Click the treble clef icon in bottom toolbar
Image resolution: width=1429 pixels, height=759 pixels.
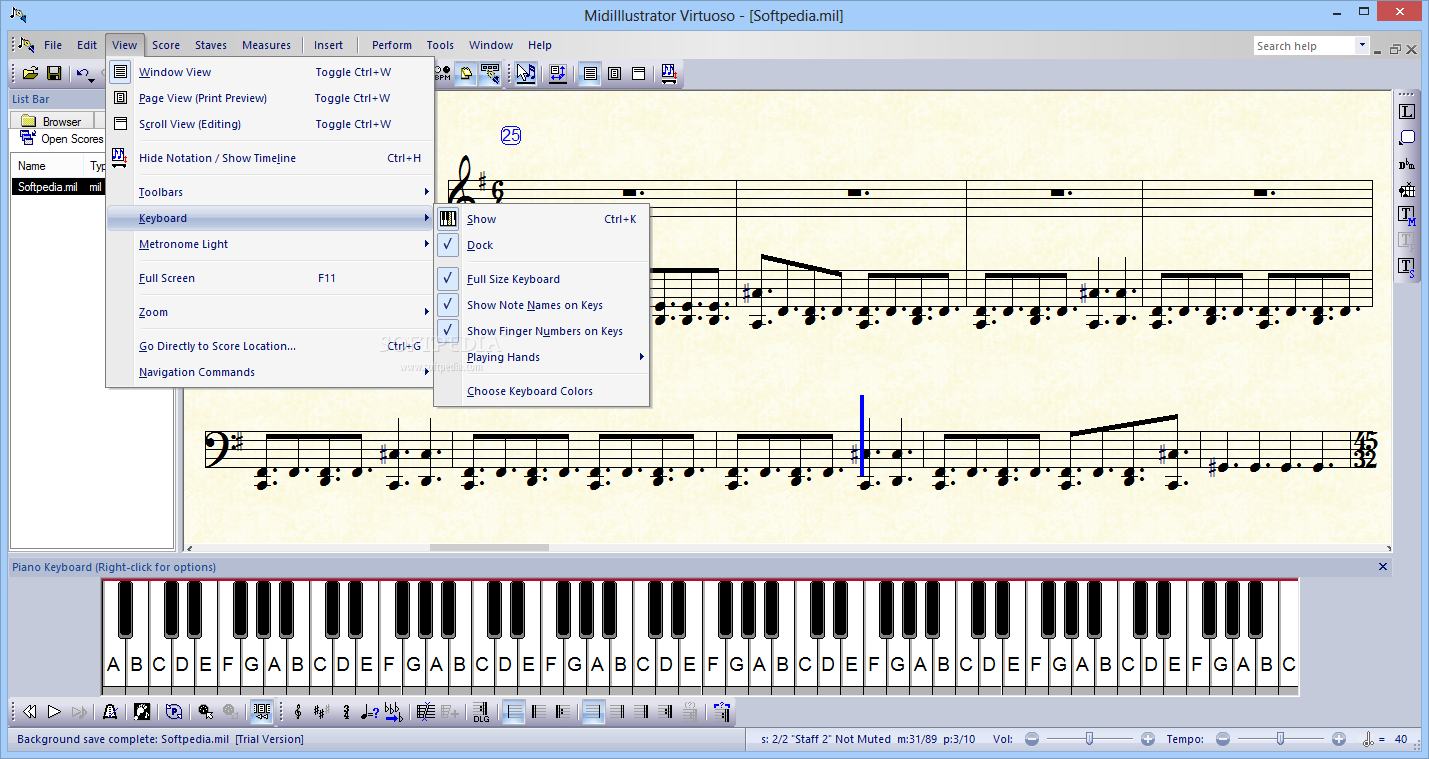pos(298,712)
